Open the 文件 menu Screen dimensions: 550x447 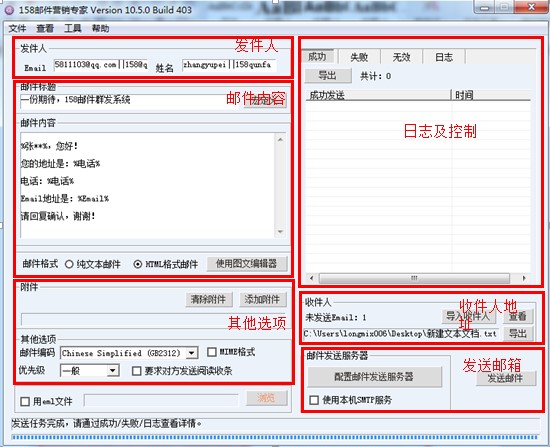[17, 28]
